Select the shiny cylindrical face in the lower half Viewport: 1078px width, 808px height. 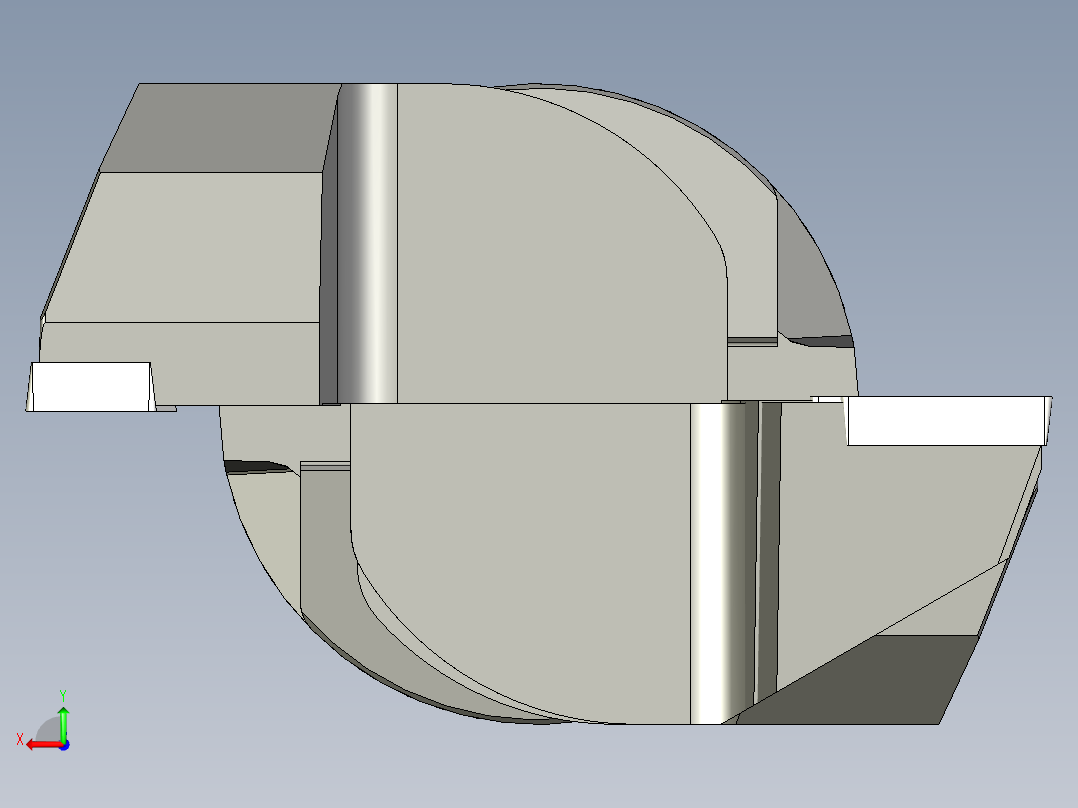[723, 563]
